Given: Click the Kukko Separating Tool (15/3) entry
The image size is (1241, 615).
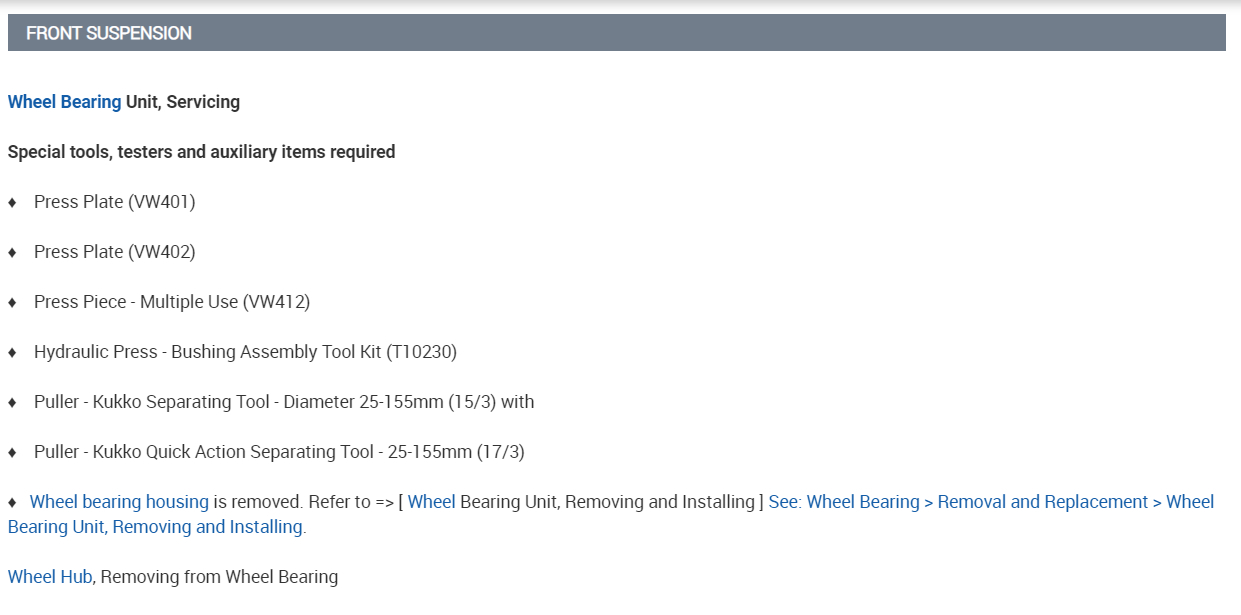Looking at the screenshot, I should pyautogui.click(x=284, y=402).
